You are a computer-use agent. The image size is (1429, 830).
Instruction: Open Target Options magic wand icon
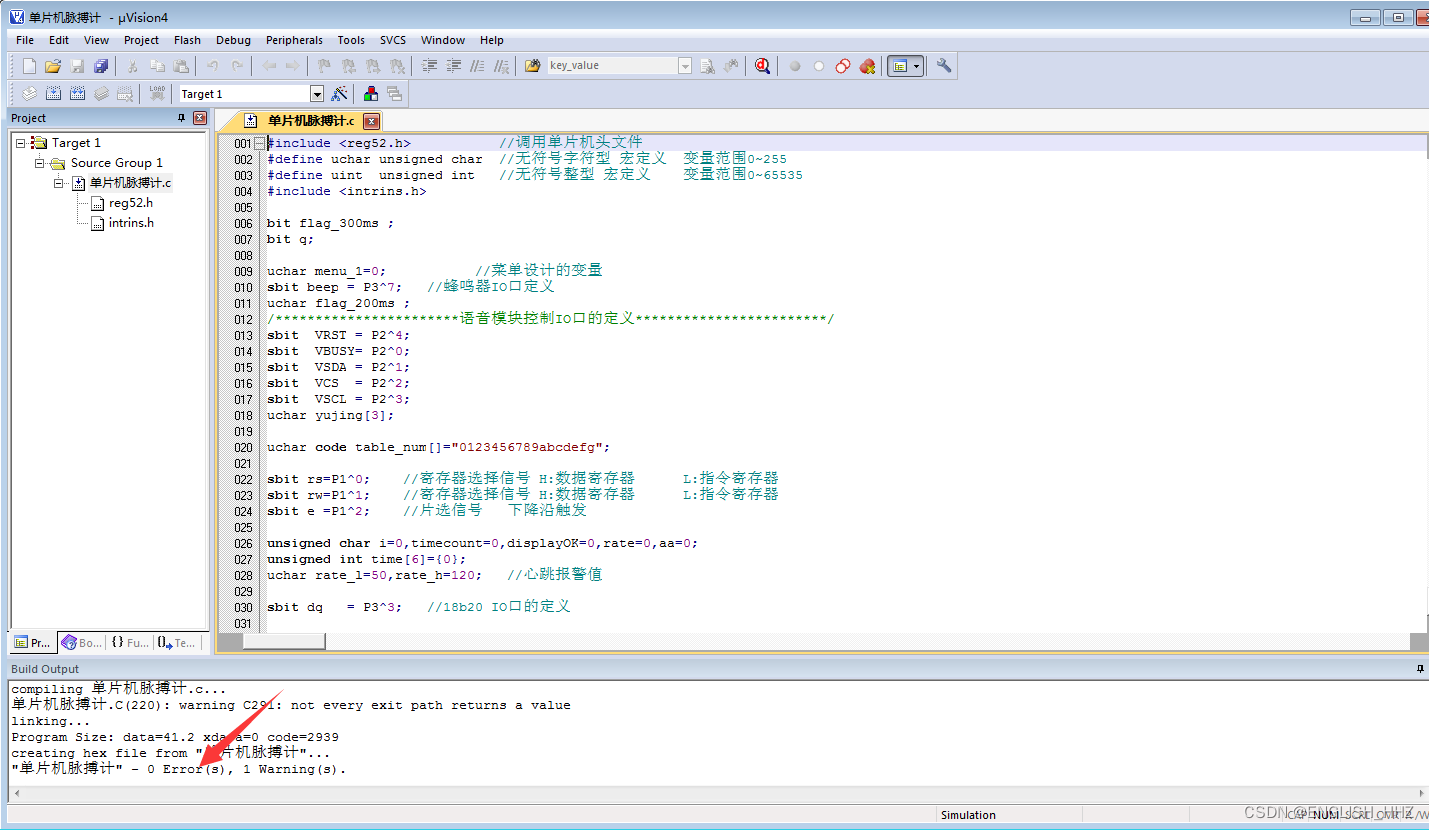tap(340, 94)
